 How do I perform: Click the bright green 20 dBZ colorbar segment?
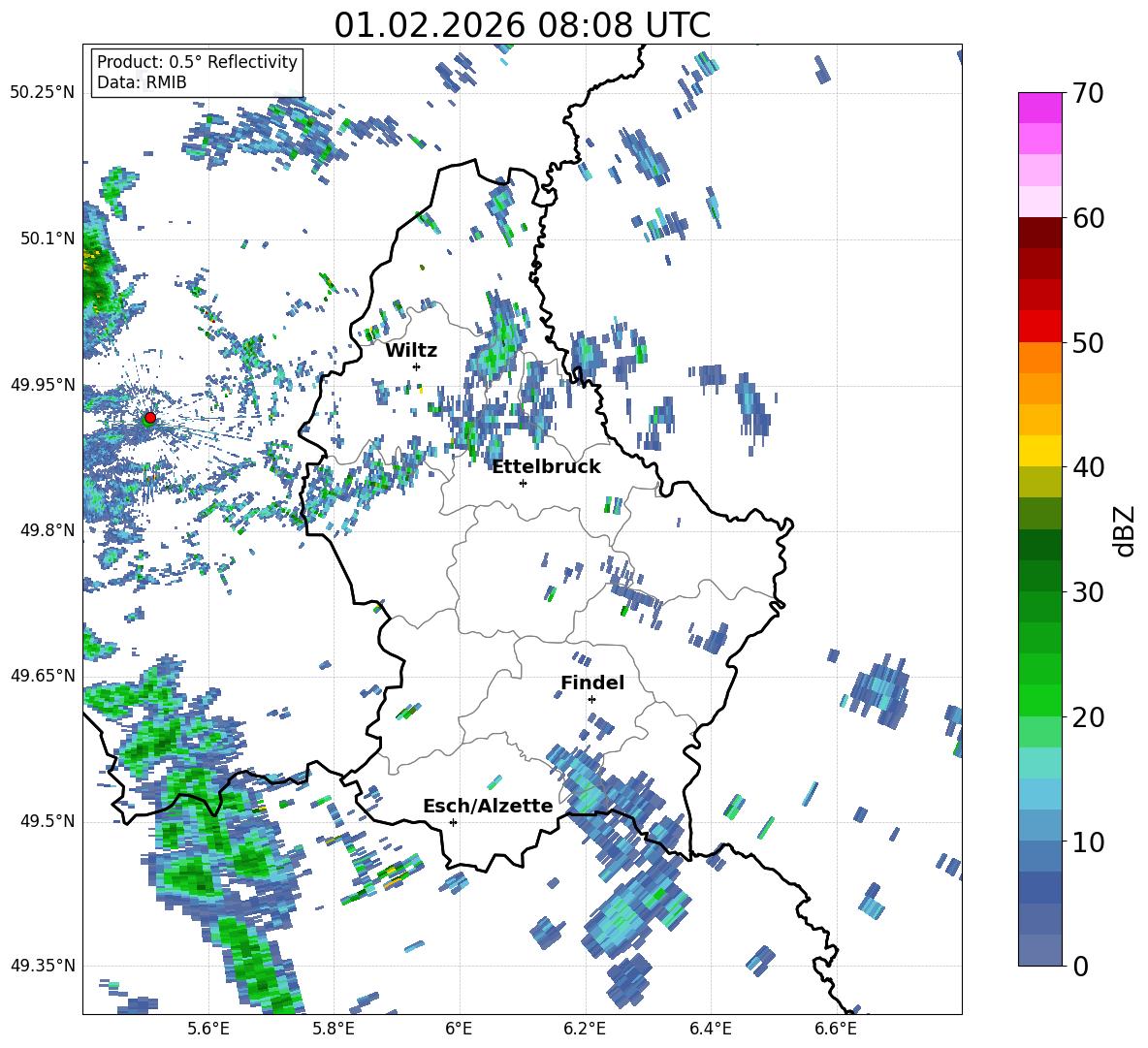point(1039,700)
